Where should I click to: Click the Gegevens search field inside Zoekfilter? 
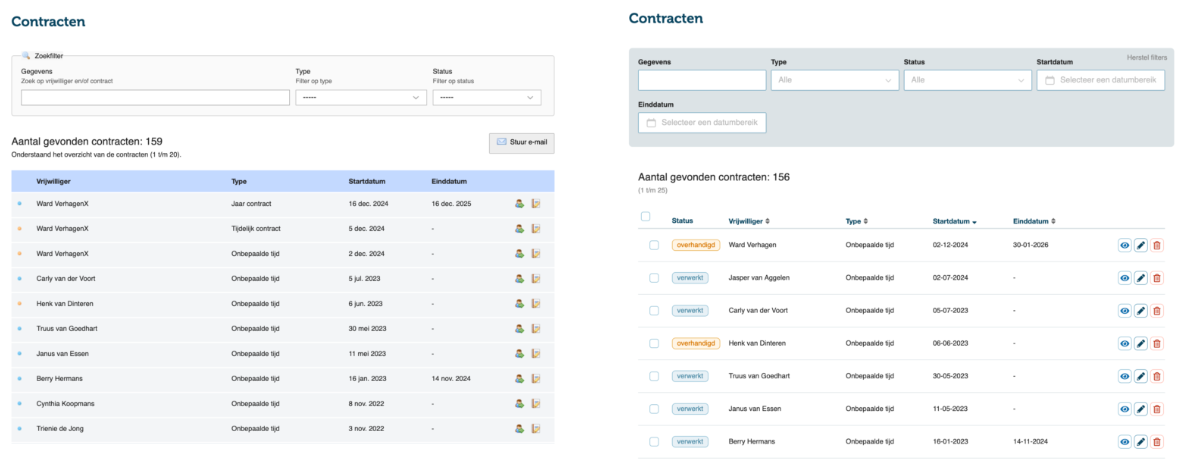156,97
